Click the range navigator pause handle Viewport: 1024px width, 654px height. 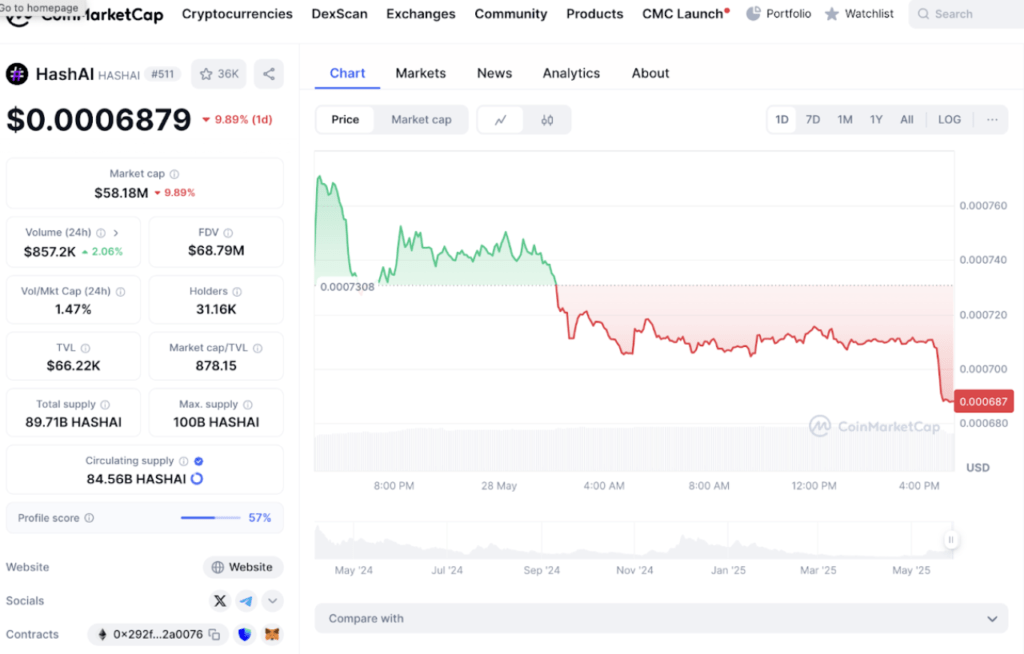pos(951,540)
